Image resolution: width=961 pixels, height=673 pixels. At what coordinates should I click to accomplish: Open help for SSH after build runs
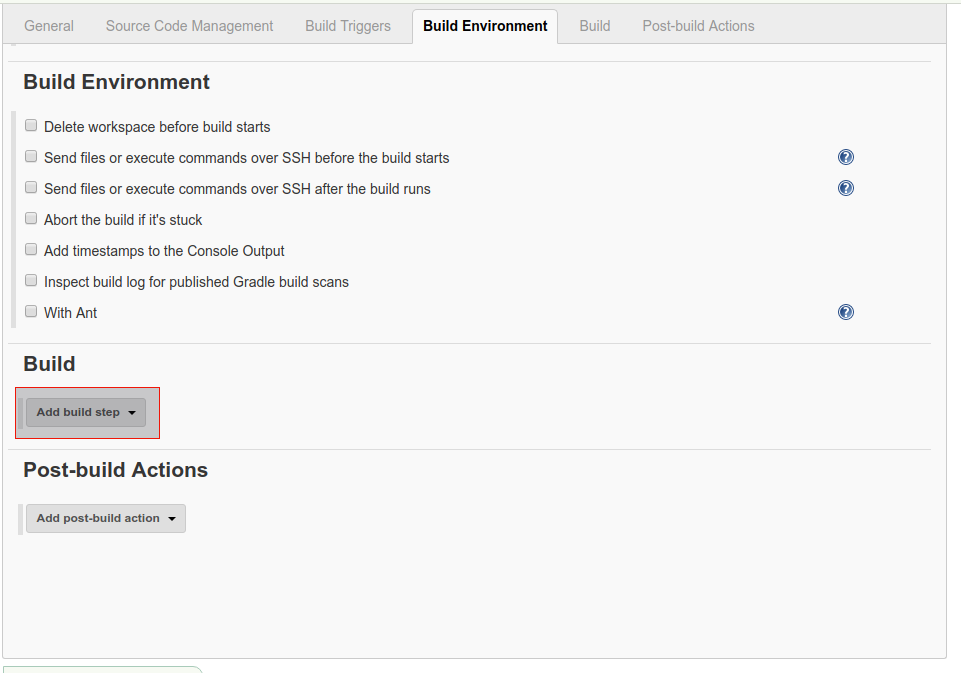pos(845,188)
